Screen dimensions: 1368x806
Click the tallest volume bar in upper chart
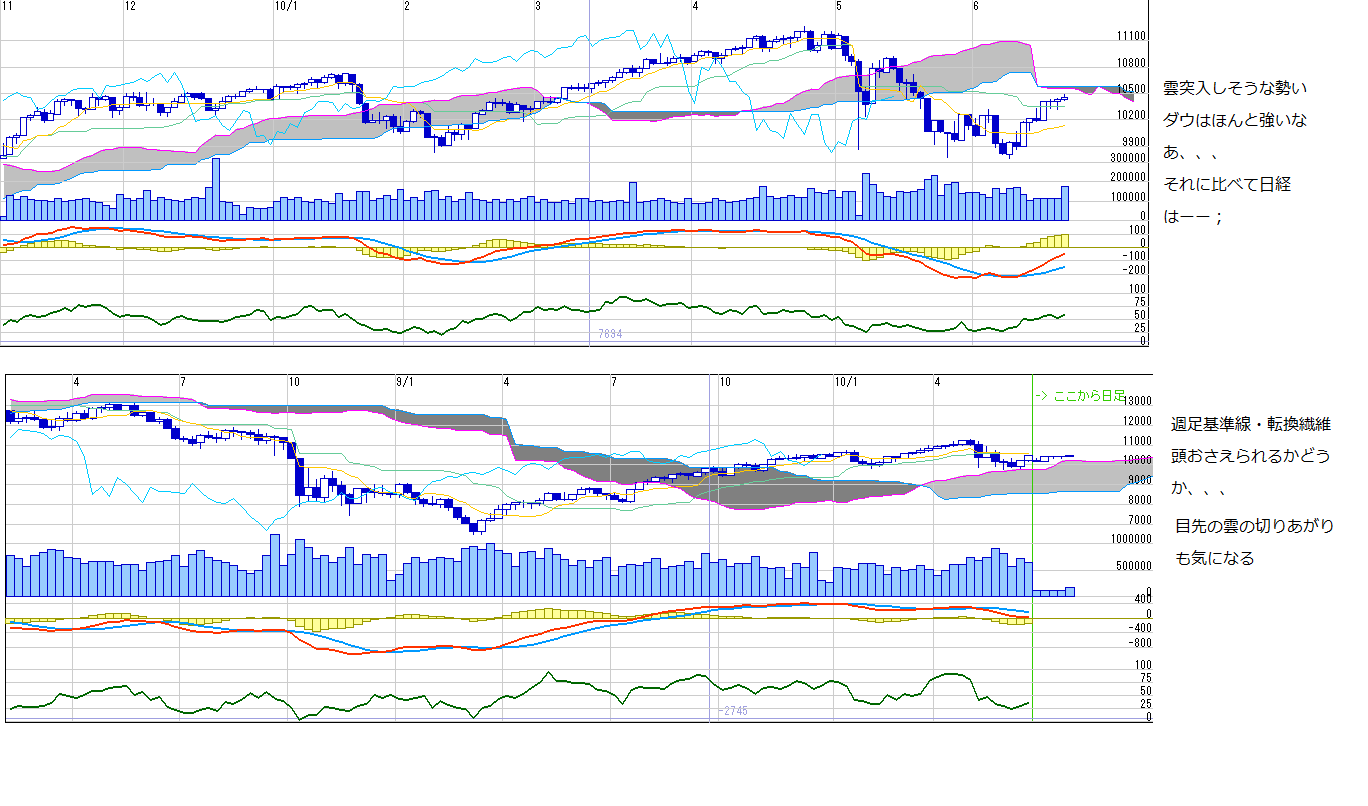(215, 190)
